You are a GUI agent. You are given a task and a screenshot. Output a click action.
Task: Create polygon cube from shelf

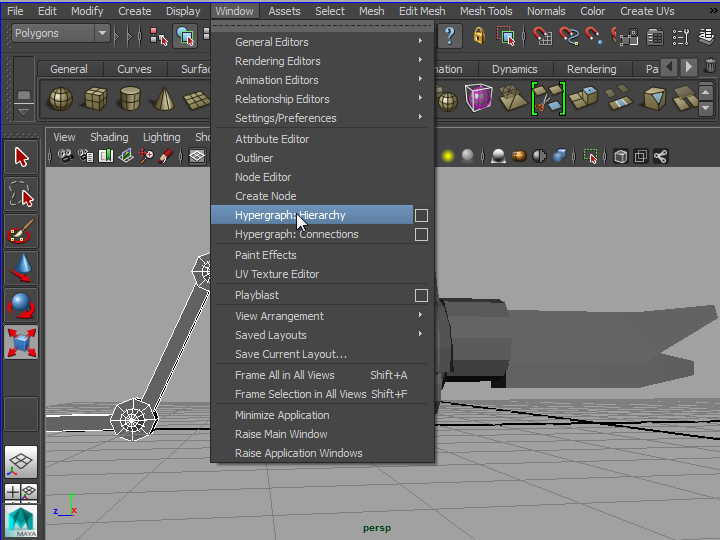96,99
